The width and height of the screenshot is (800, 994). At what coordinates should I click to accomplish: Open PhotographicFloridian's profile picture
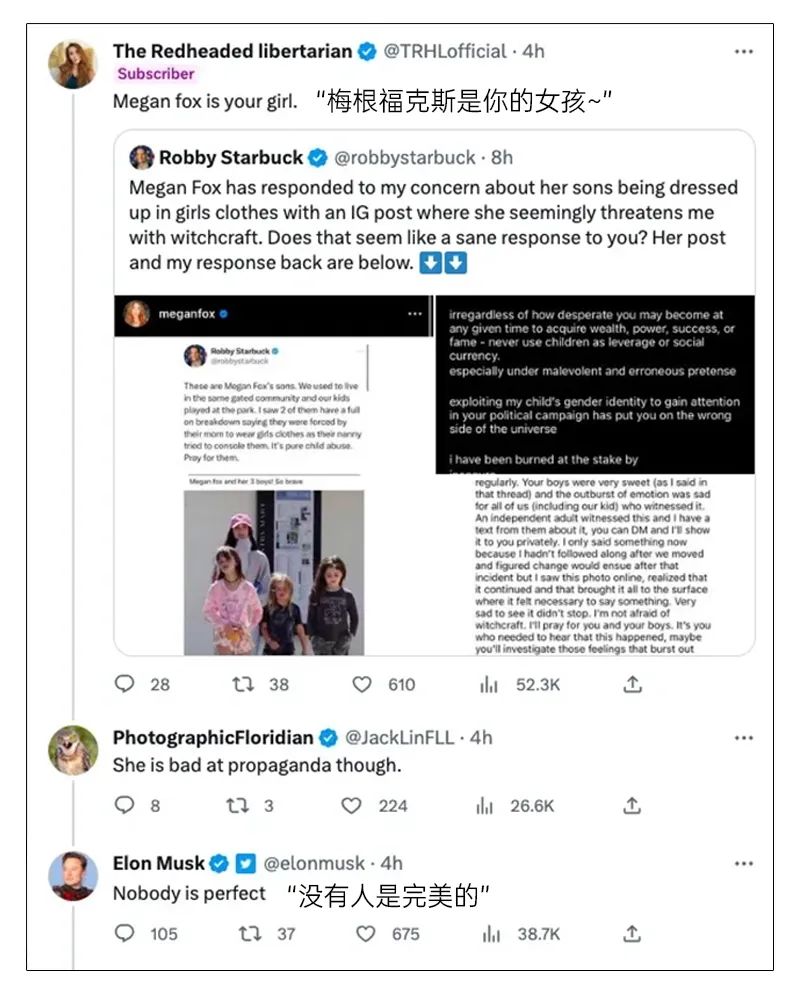tap(74, 751)
